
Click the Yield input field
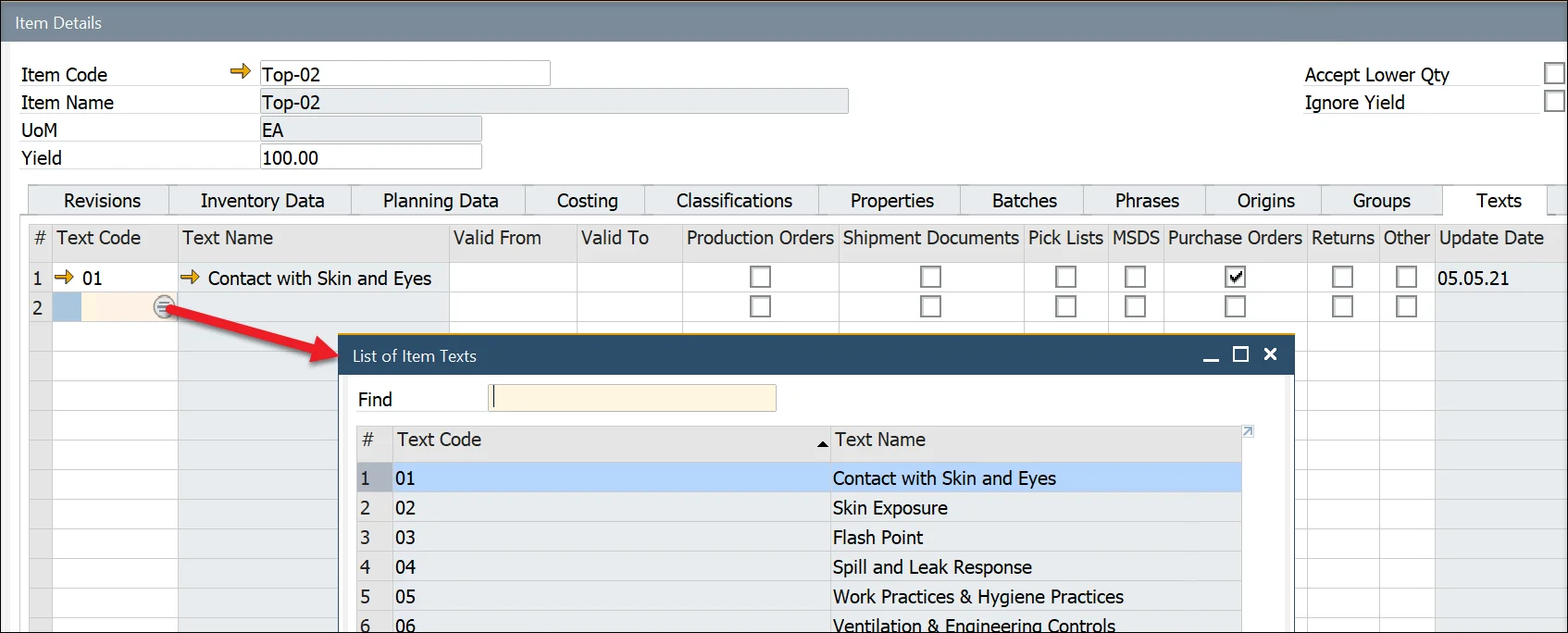tap(370, 157)
